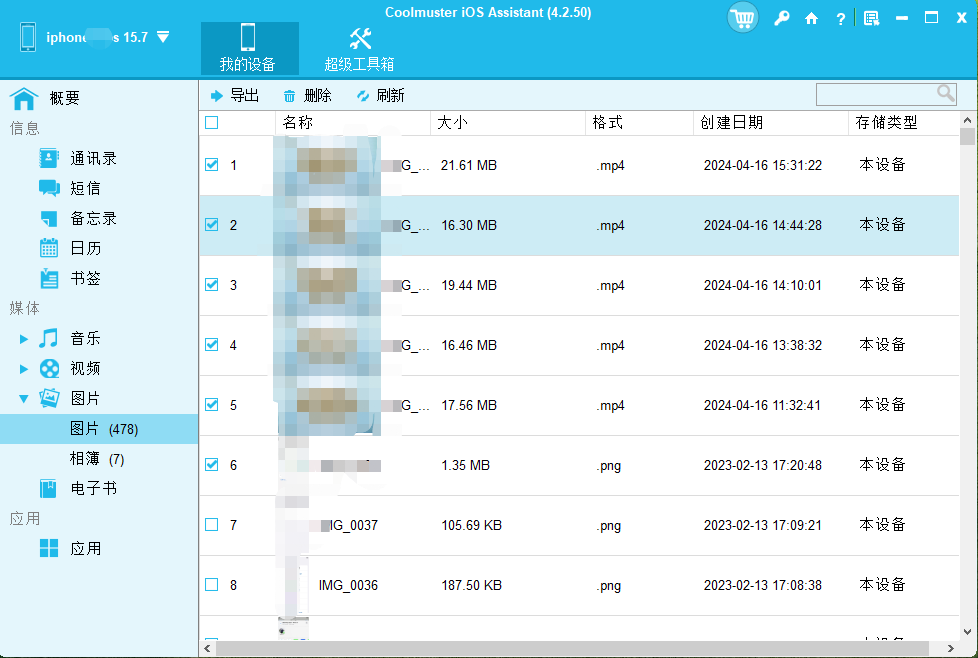Select the 应用 apps grid icon
Viewport: 978px width, 658px height.
(49, 548)
